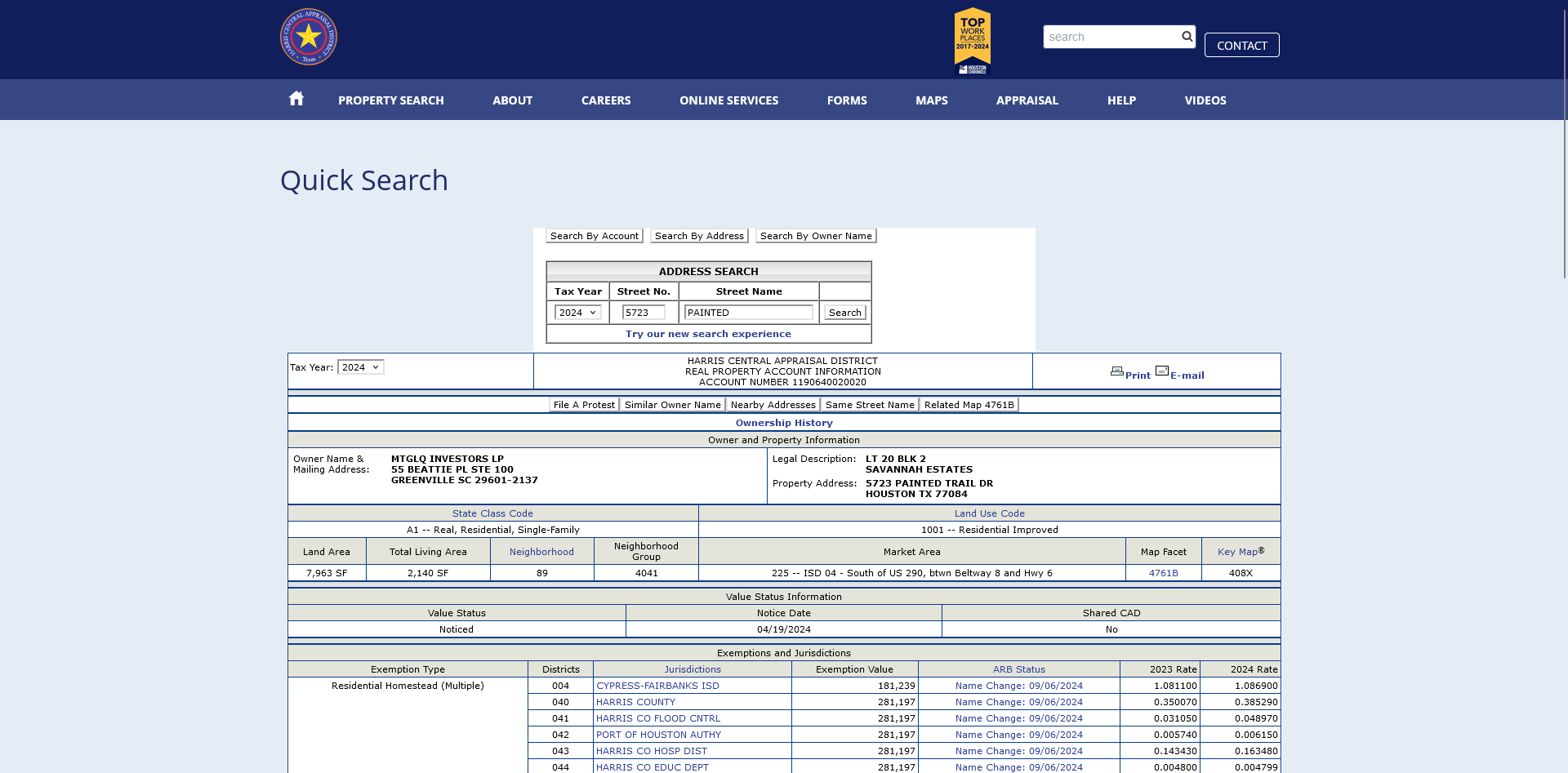Click the land area value 7,963 SF
This screenshot has width=1568, height=773.
click(327, 573)
